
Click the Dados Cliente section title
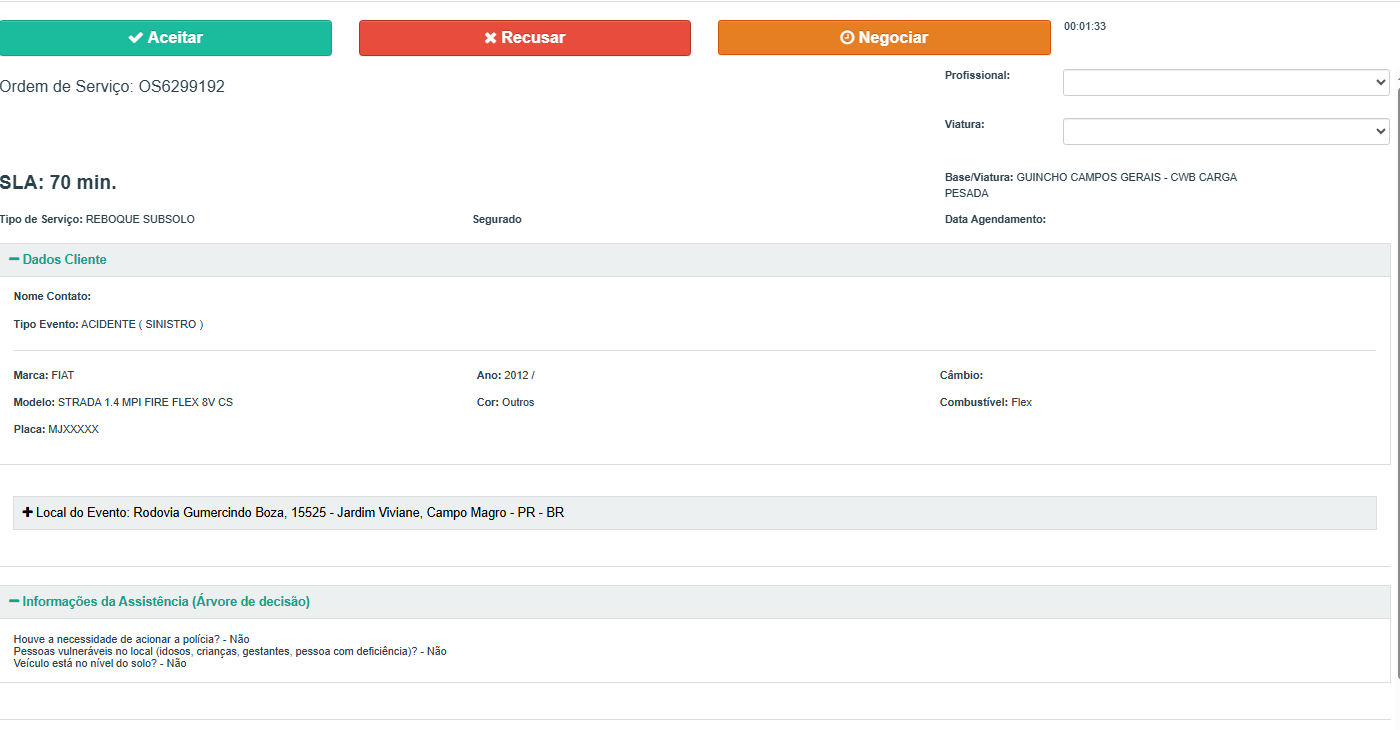tap(64, 260)
